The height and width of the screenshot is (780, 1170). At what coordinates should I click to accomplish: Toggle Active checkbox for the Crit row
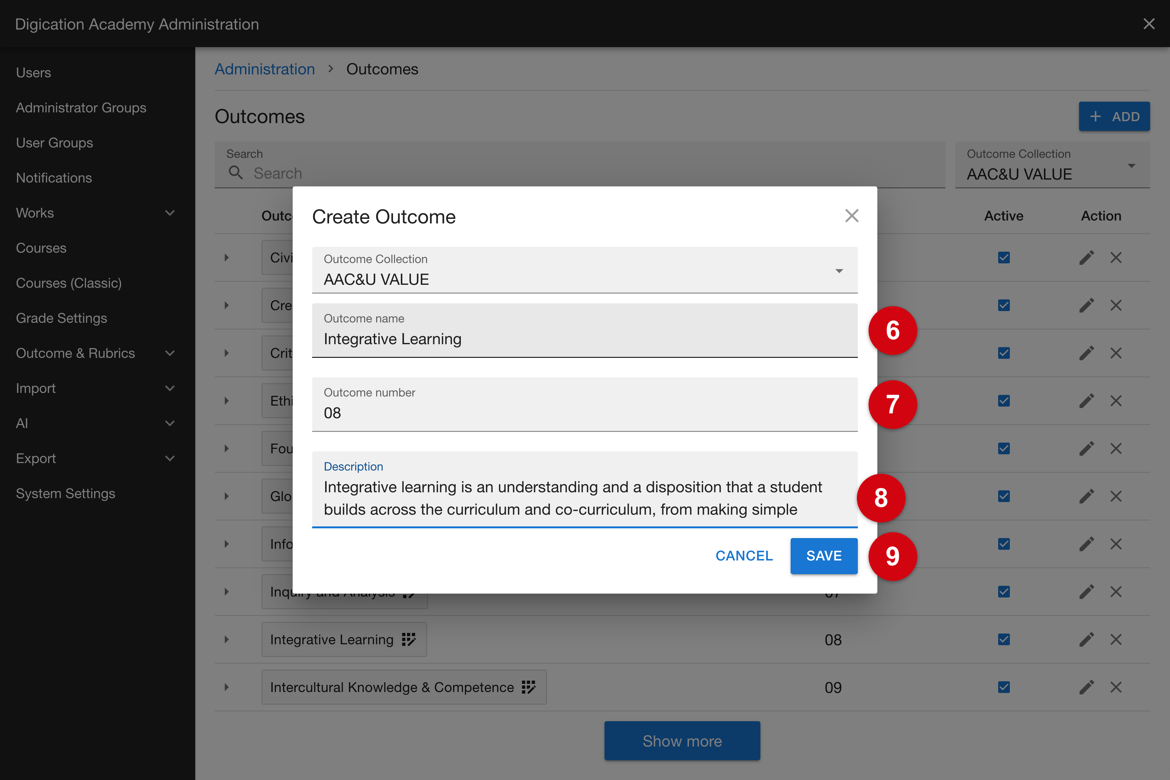point(1004,353)
